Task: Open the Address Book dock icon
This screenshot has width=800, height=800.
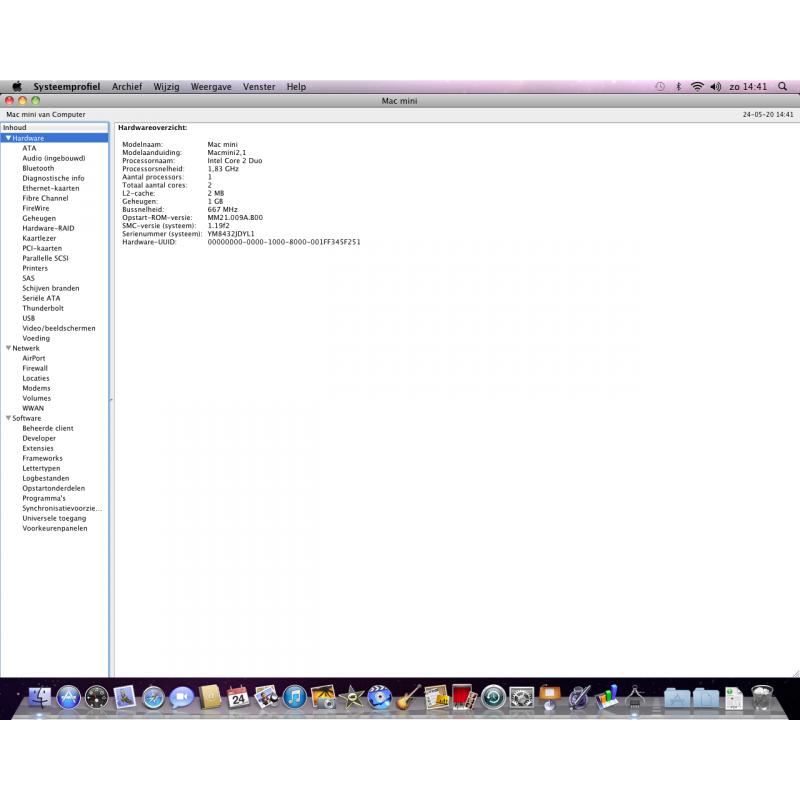Action: pos(210,697)
